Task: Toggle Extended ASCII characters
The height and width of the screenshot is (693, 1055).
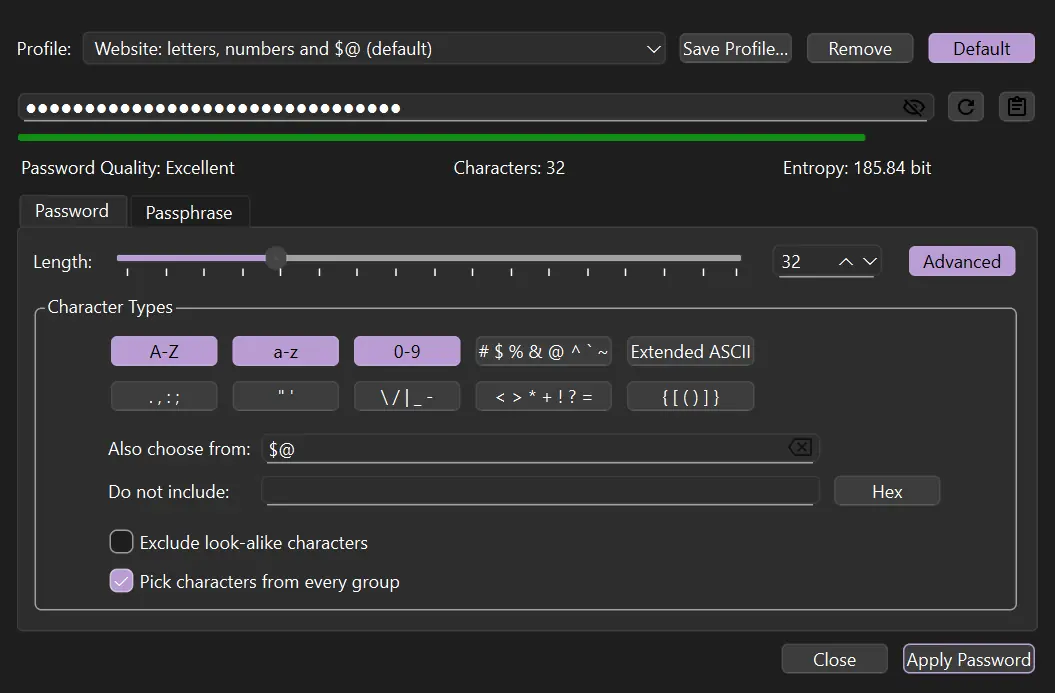Action: click(690, 351)
